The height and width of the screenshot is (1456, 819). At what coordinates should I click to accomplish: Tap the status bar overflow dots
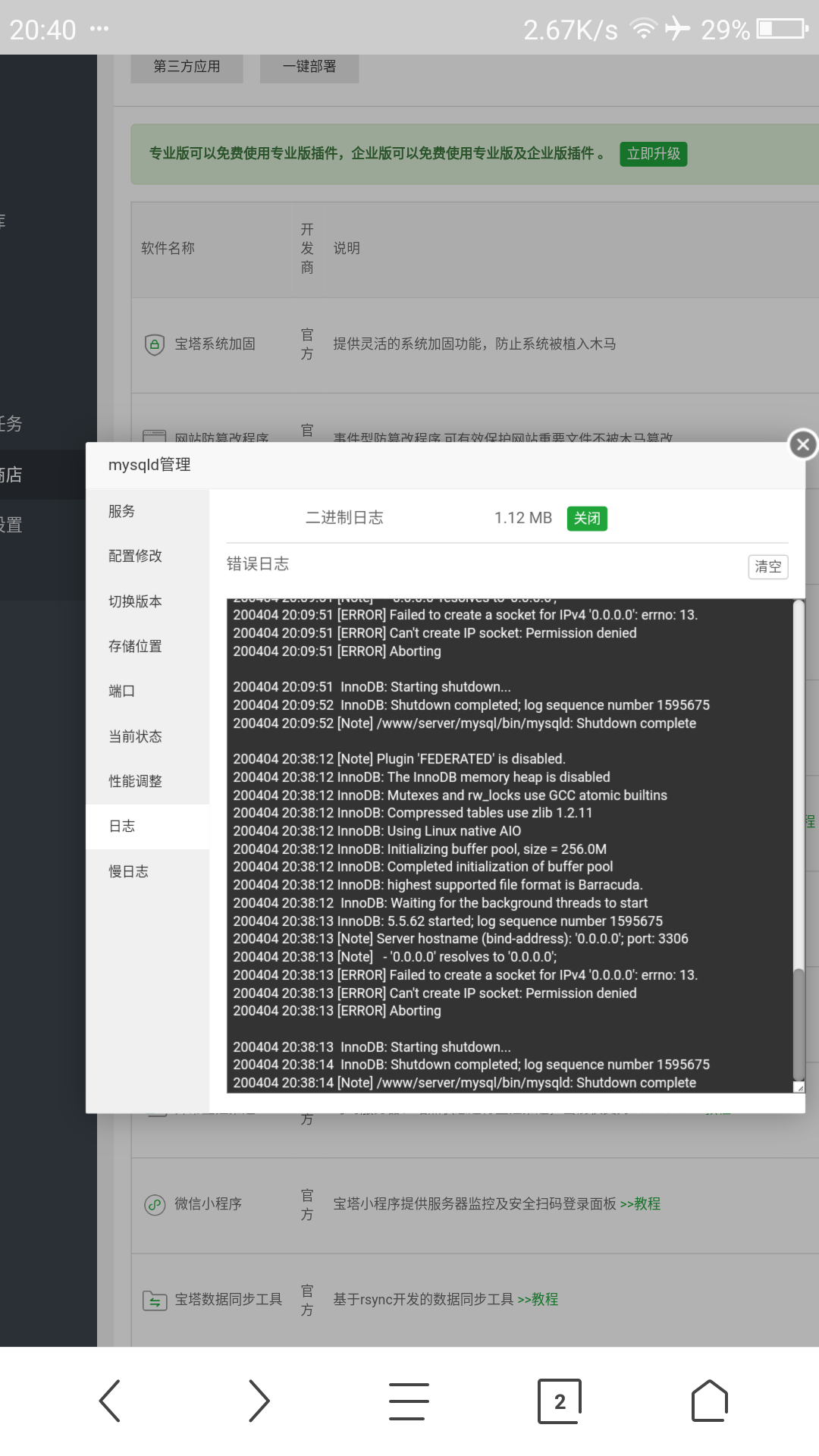[x=99, y=29]
